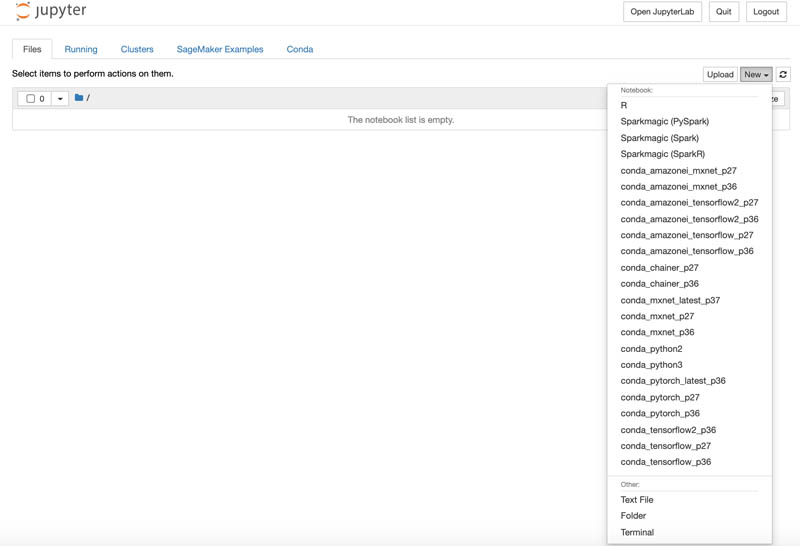
Task: Switch to the Files tab
Action: tap(32, 49)
